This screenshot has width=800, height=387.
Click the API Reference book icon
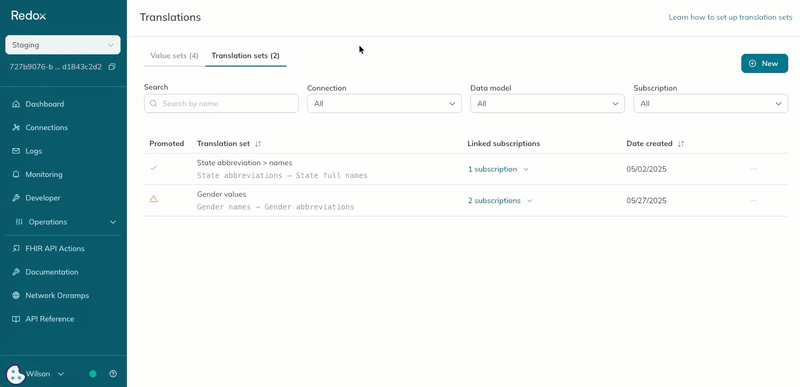click(x=16, y=319)
